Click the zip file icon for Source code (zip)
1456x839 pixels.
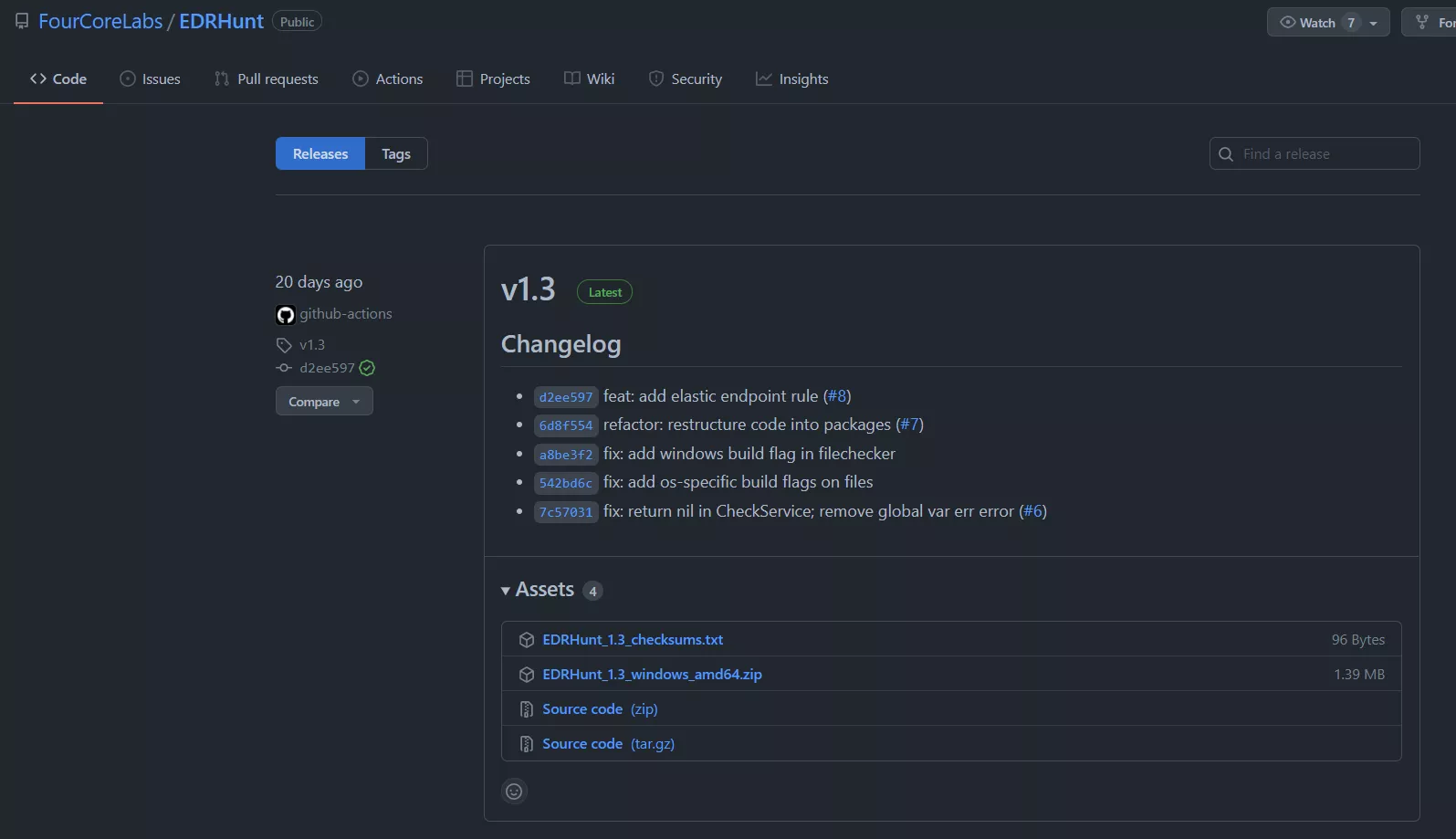click(527, 709)
